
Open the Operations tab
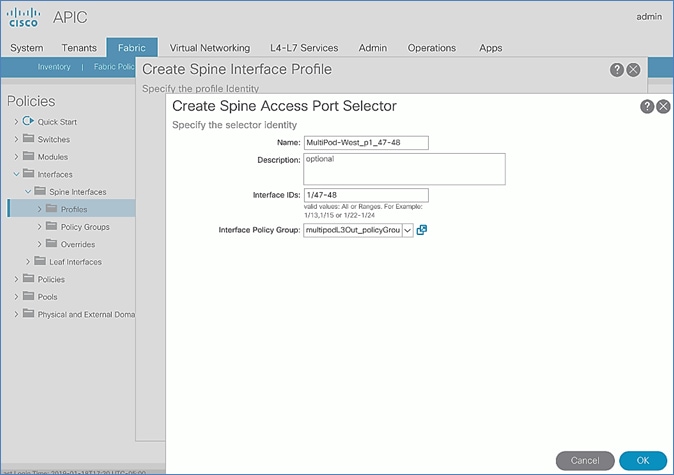432,48
